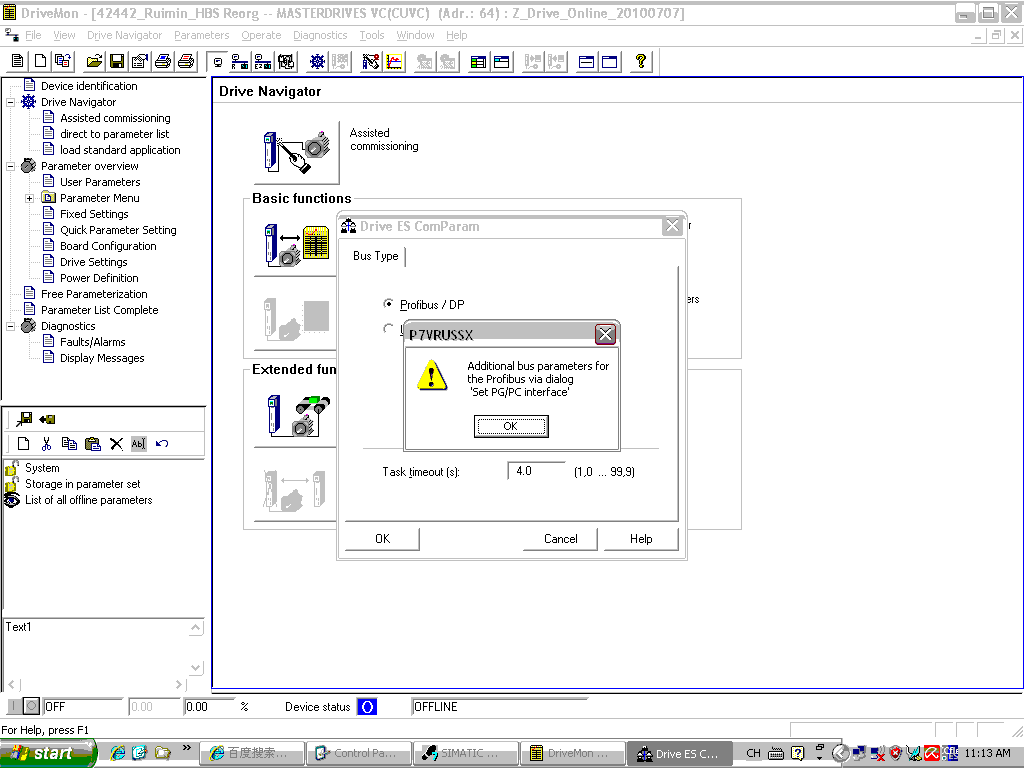Select List of all offline parameters item
Image resolution: width=1024 pixels, height=768 pixels.
tap(88, 500)
